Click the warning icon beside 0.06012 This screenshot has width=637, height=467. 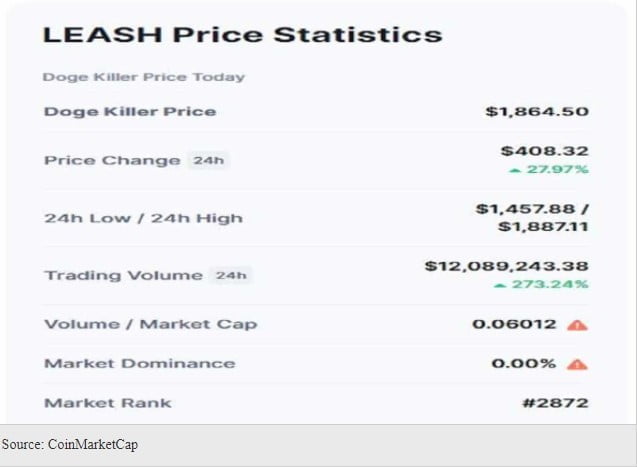[577, 324]
